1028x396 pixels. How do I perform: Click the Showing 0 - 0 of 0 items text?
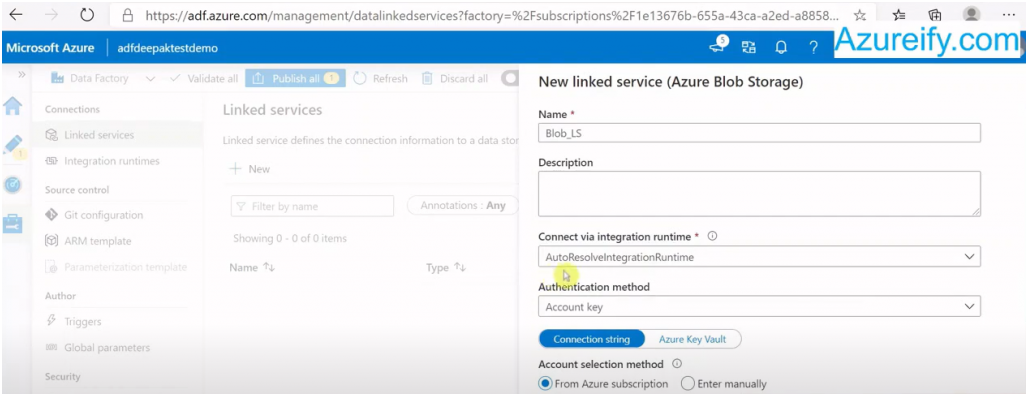(x=290, y=239)
